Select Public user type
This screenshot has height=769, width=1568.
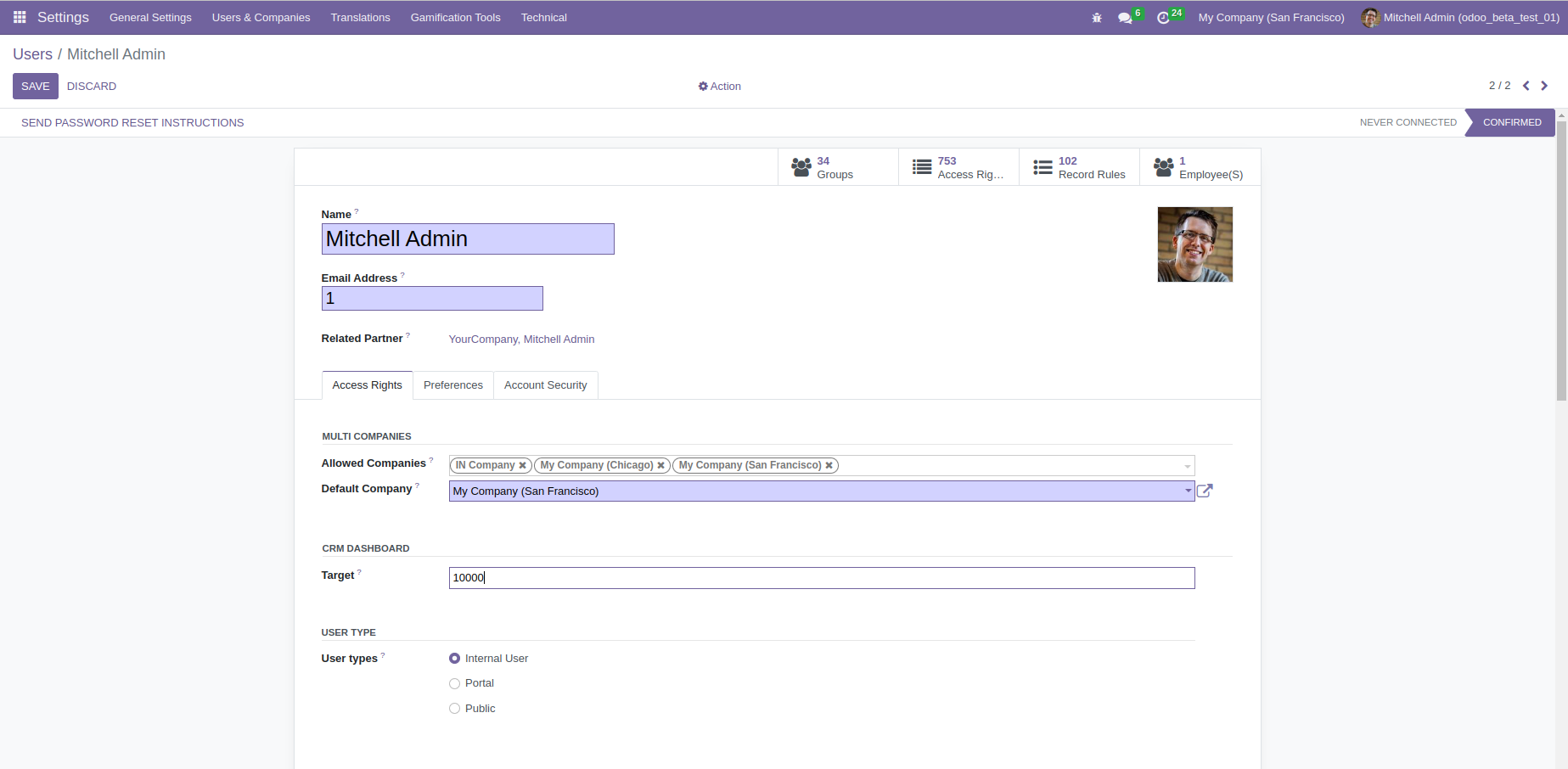pyautogui.click(x=455, y=709)
